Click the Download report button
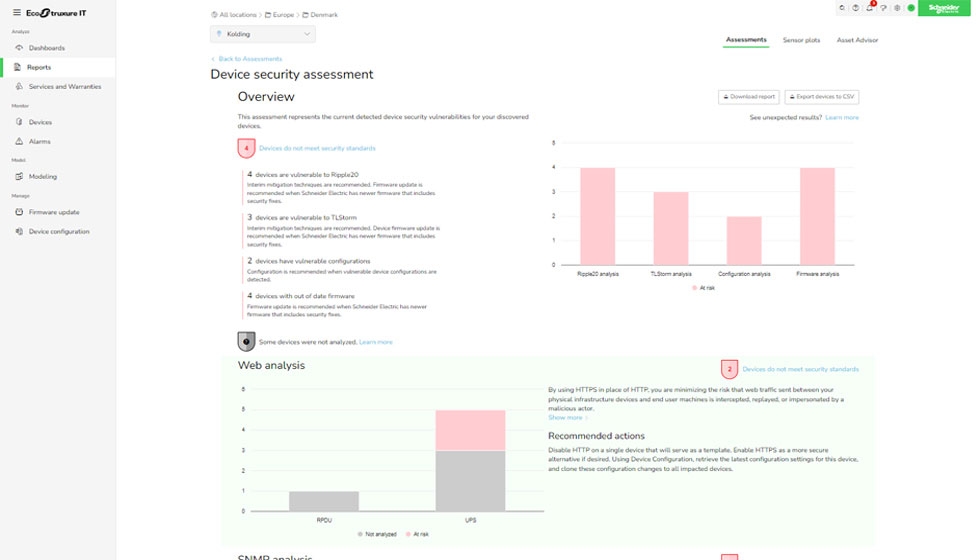980x560 pixels. pyautogui.click(x=748, y=97)
